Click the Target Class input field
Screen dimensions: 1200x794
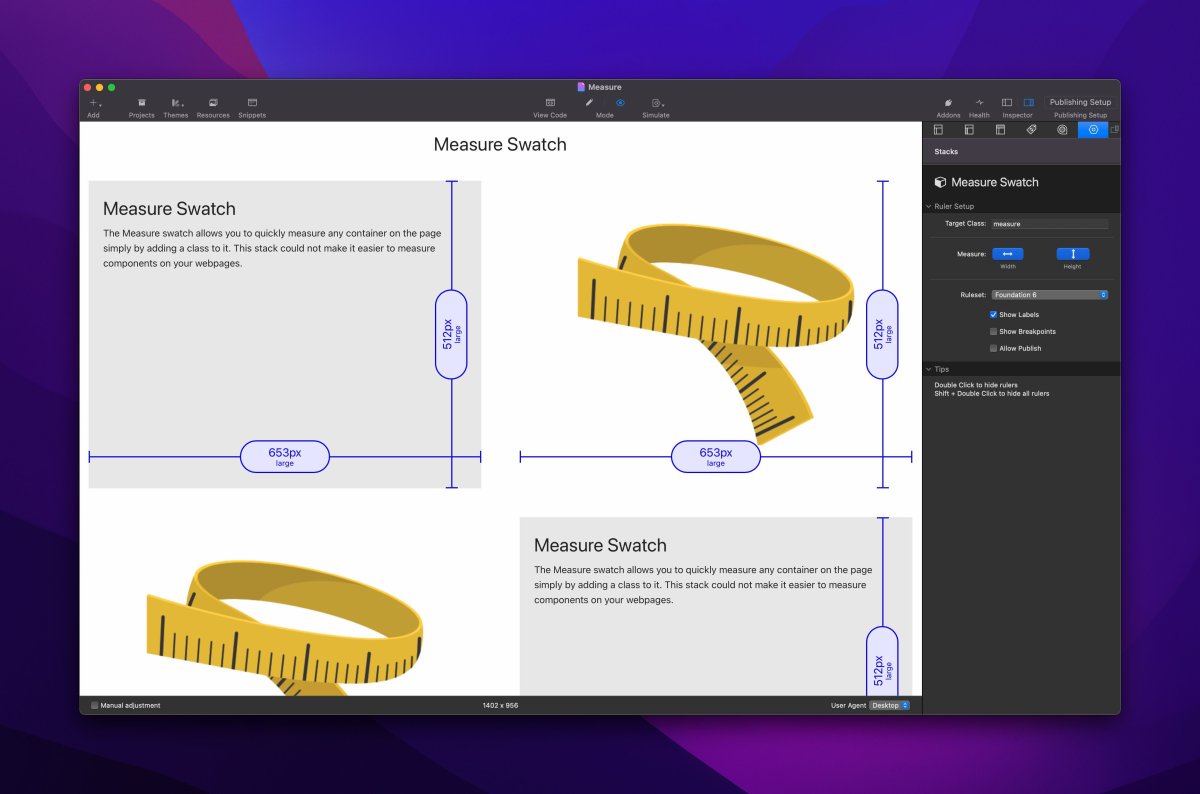(x=1049, y=224)
